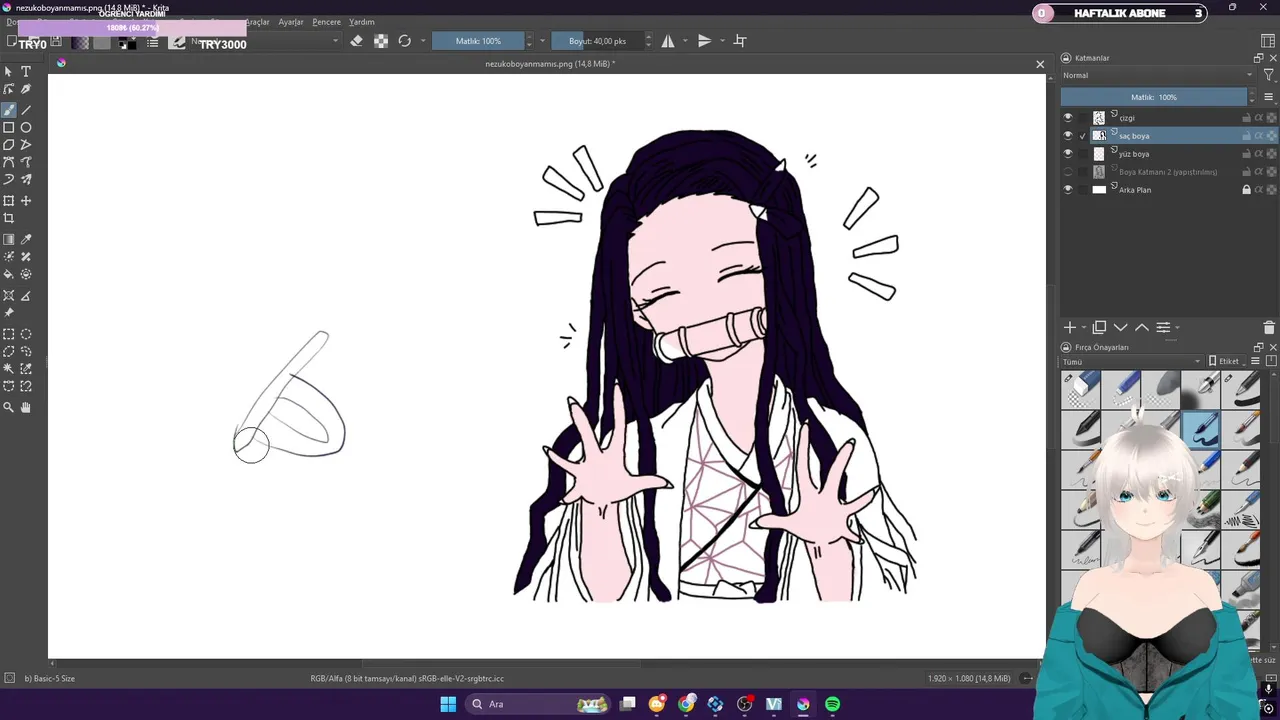Hide the saç boya layer

[1068, 136]
